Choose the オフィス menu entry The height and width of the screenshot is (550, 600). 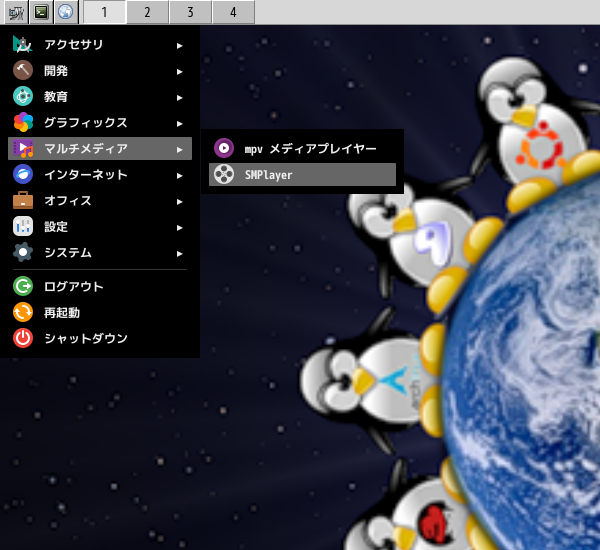coord(100,201)
